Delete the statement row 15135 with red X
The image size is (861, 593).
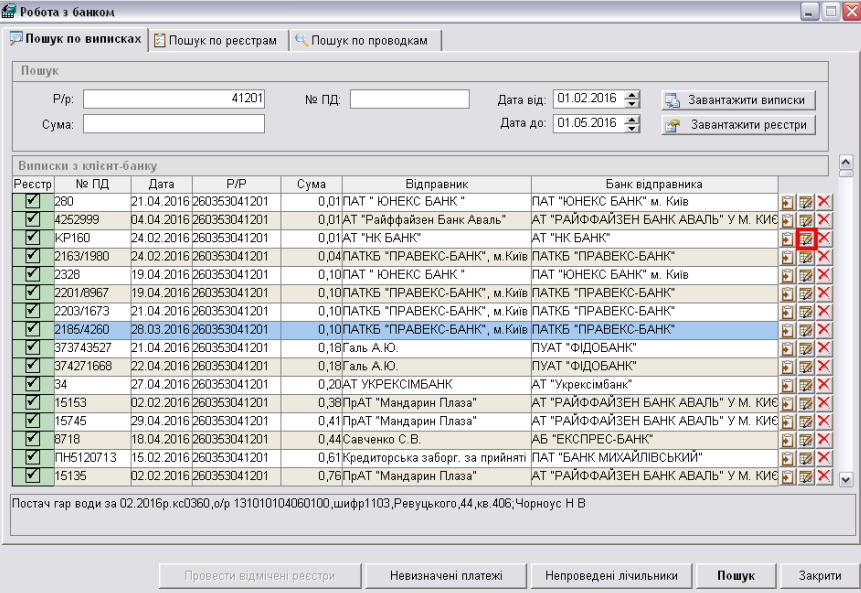824,476
